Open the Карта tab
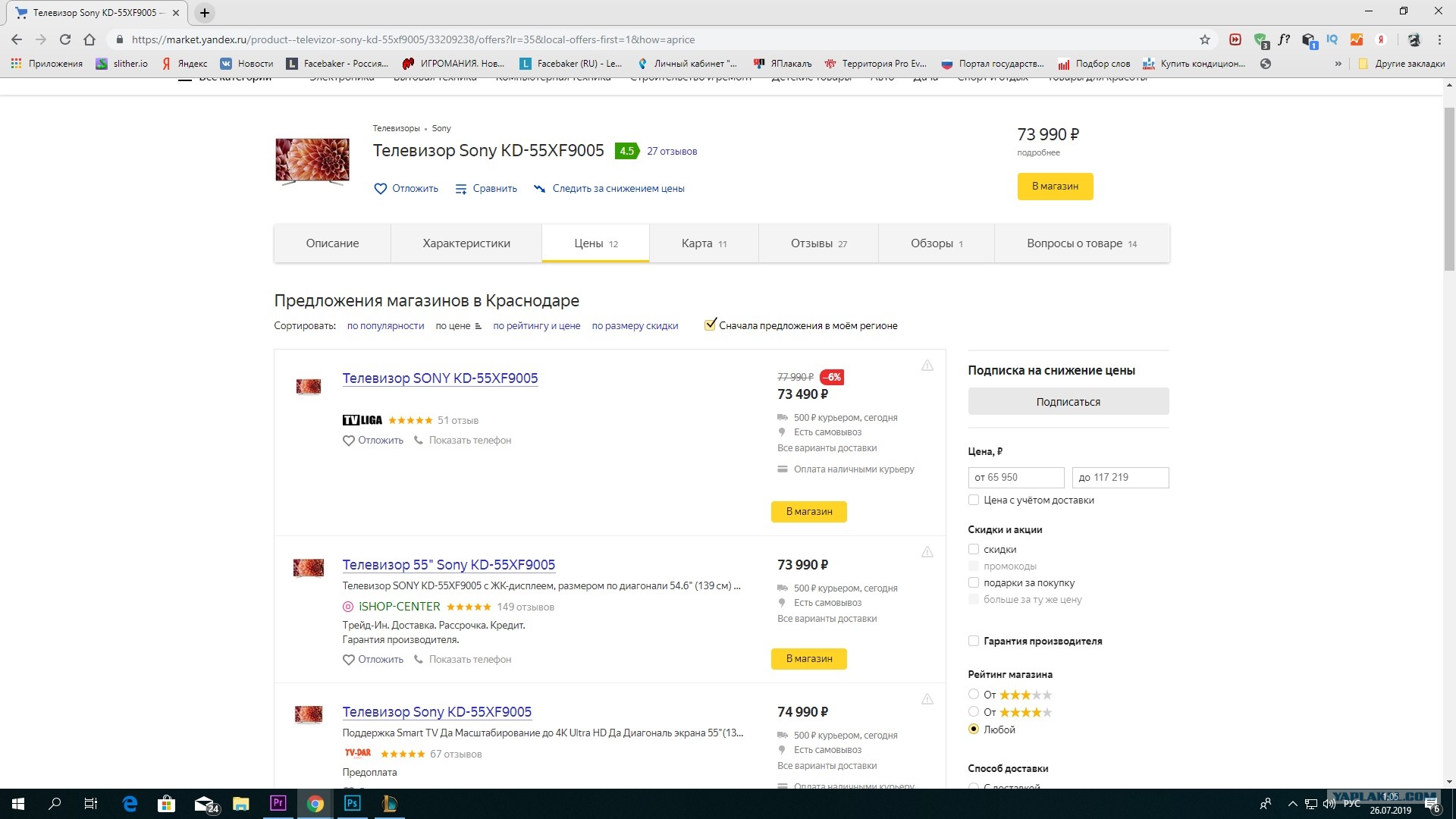 click(704, 243)
